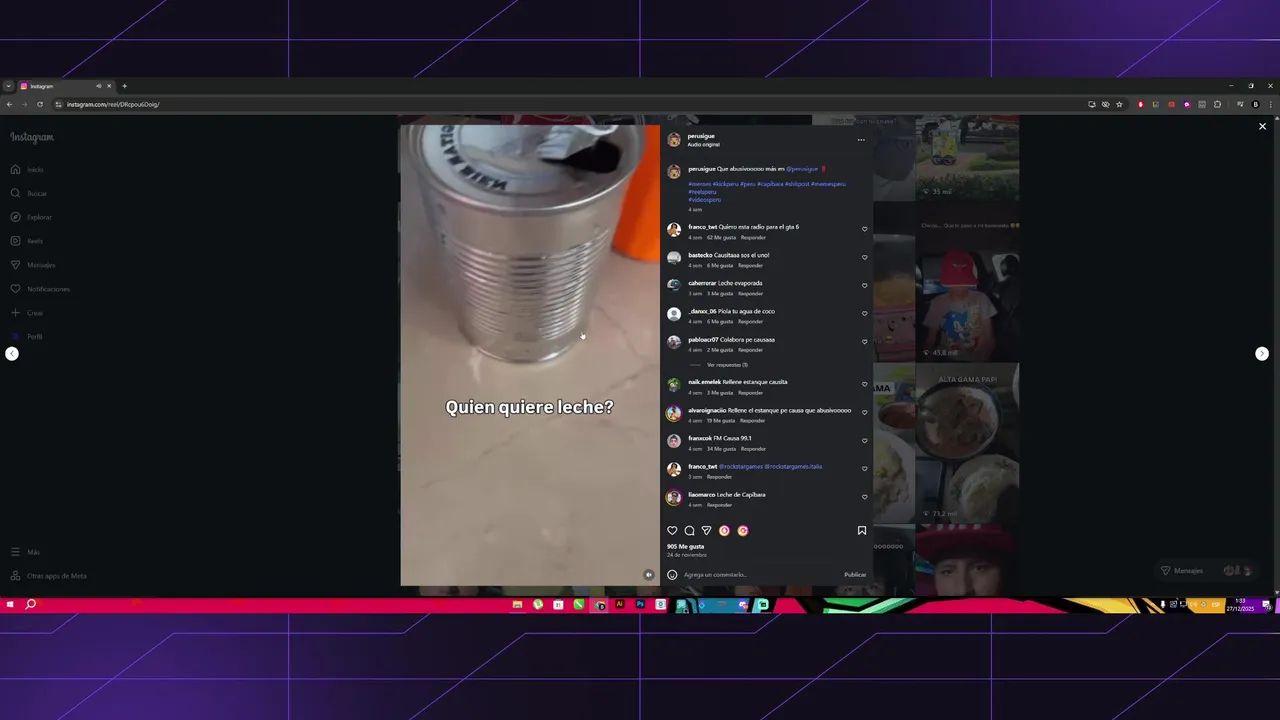Open the browser three-dot menu
The width and height of the screenshot is (1280, 720).
pyautogui.click(x=1271, y=104)
